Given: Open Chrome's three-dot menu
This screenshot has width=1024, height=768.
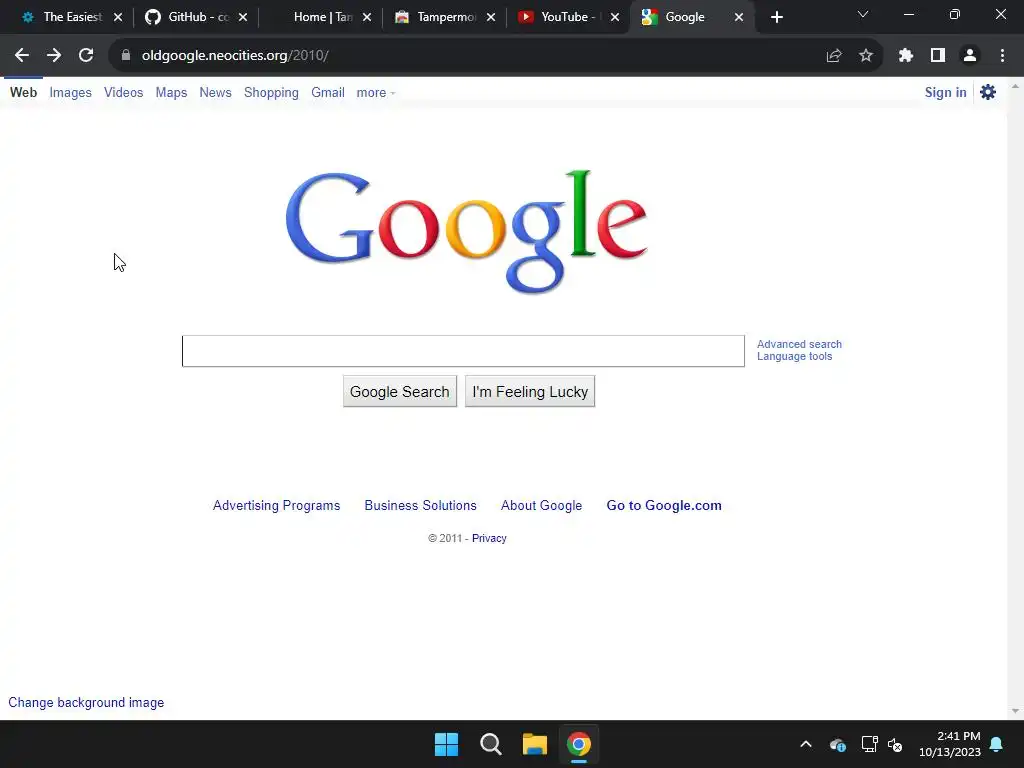Looking at the screenshot, I should (x=1002, y=56).
